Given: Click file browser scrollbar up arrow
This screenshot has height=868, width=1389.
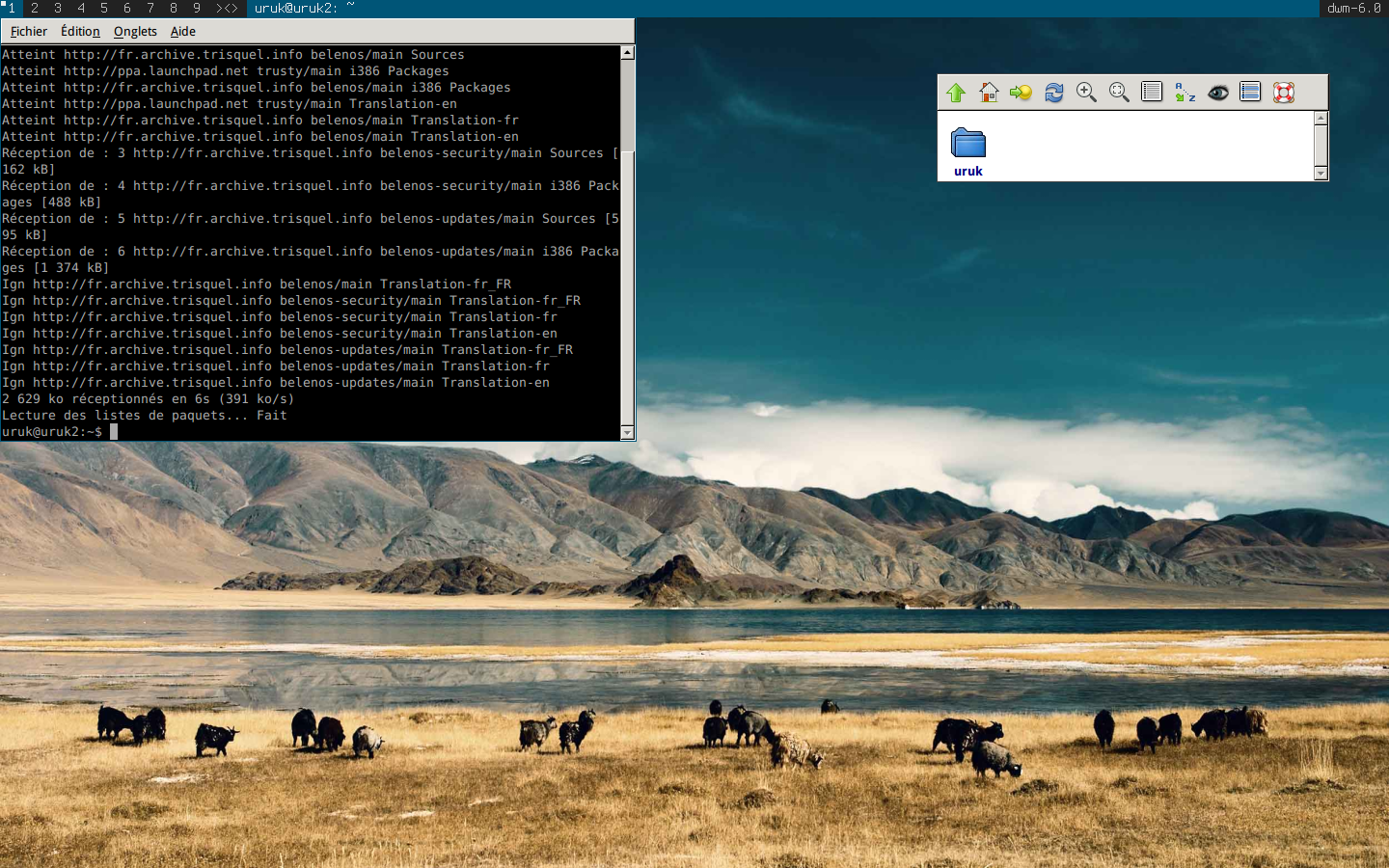Looking at the screenshot, I should pyautogui.click(x=1321, y=118).
